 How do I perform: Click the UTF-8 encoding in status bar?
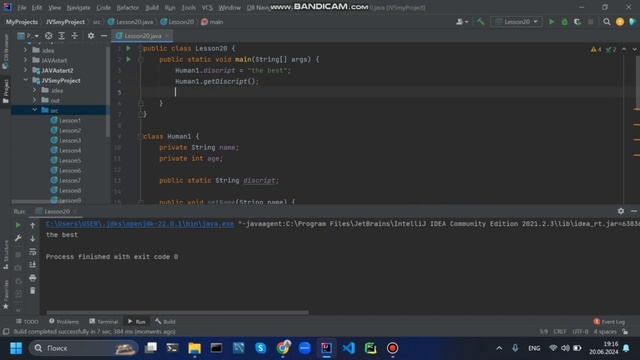click(580, 332)
